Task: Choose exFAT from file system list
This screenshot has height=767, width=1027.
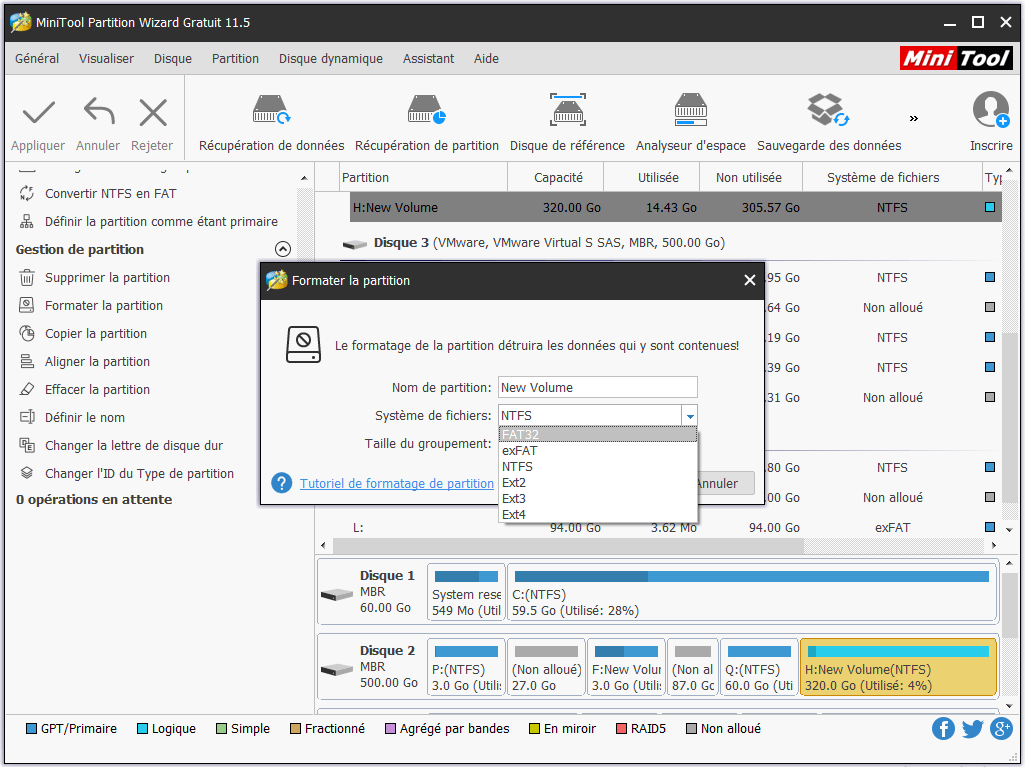Action: [597, 451]
